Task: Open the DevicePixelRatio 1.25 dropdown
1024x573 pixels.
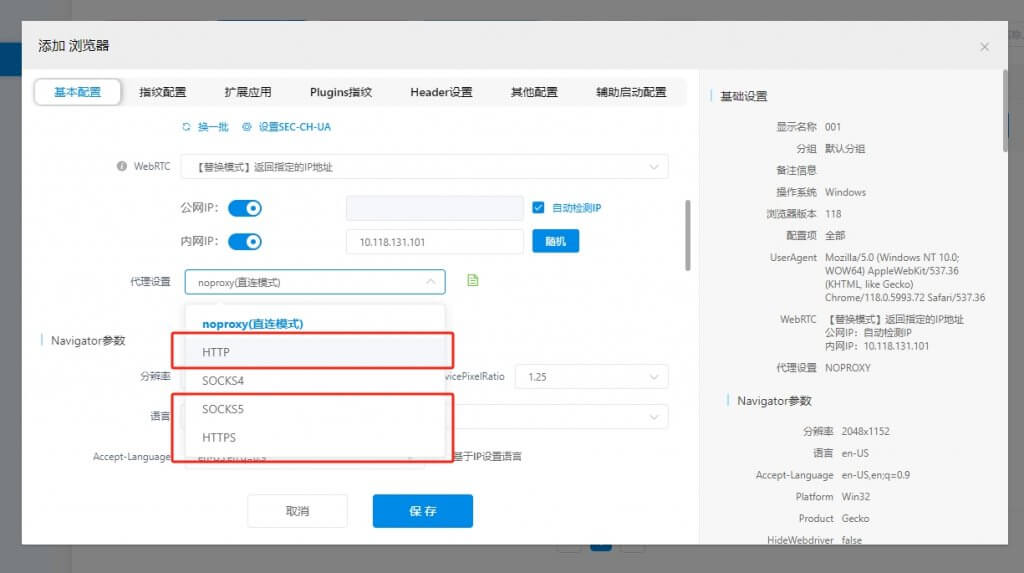Action: 592,377
